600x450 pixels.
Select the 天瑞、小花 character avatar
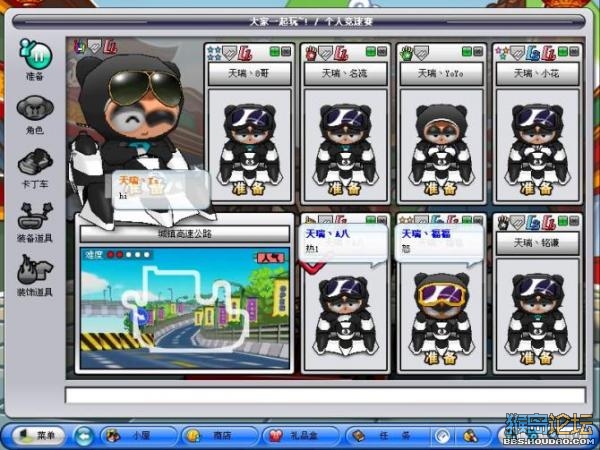coord(537,145)
